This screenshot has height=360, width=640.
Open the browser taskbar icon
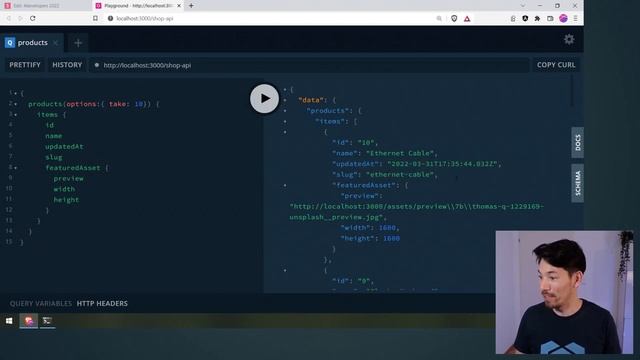click(29, 321)
